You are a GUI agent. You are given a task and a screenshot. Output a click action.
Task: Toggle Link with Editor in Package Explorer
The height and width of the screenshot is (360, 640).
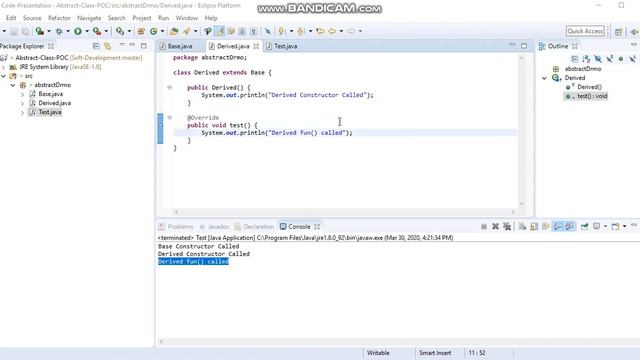coord(108,46)
